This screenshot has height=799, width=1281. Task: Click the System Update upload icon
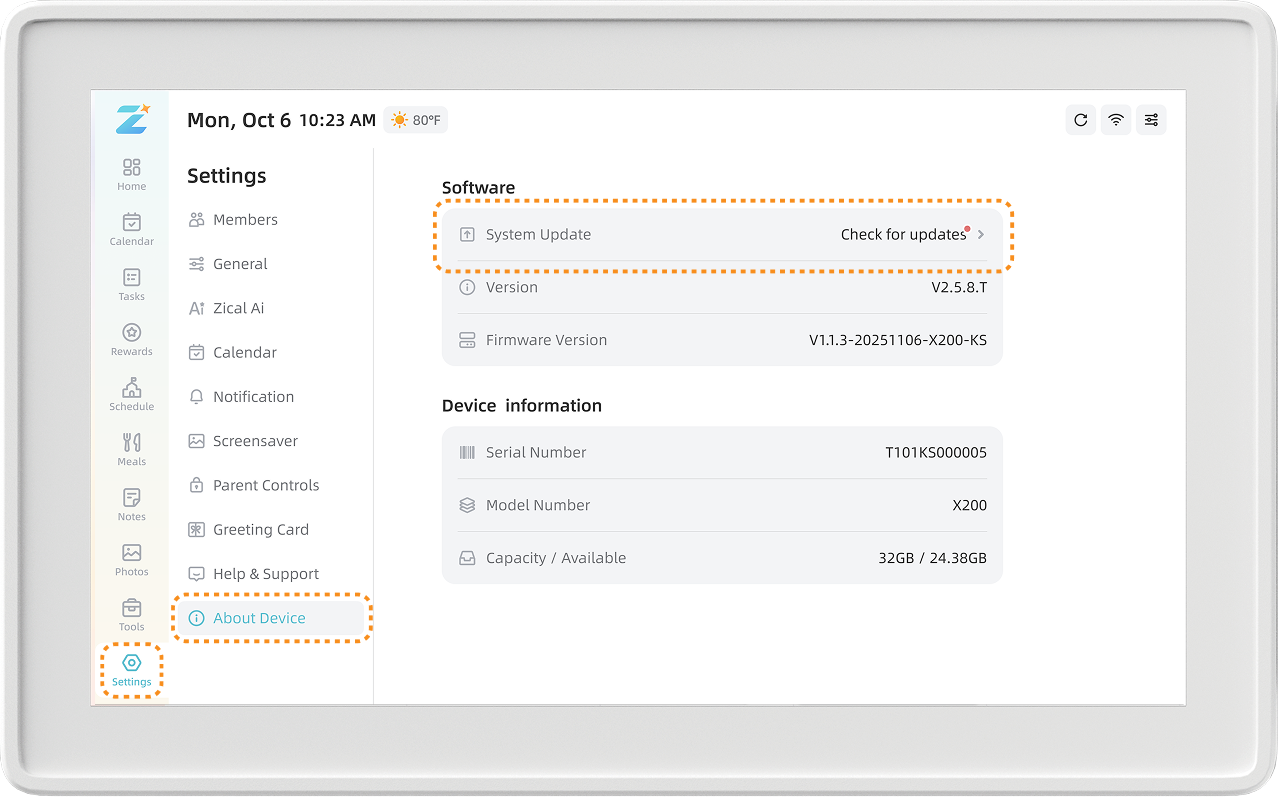point(467,235)
